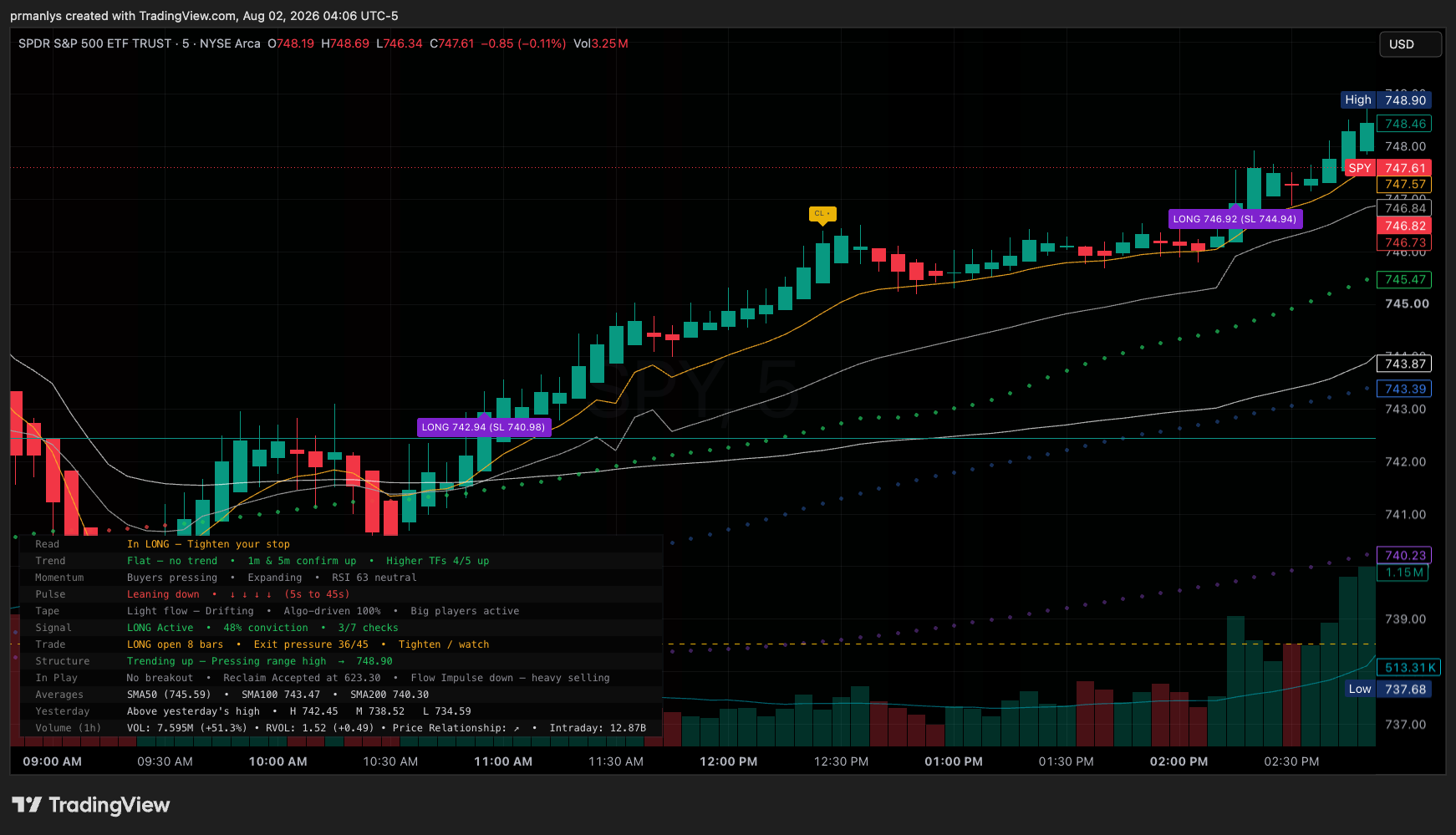Click the 745.00 price axis label
The height and width of the screenshot is (835, 1456).
1407,303
